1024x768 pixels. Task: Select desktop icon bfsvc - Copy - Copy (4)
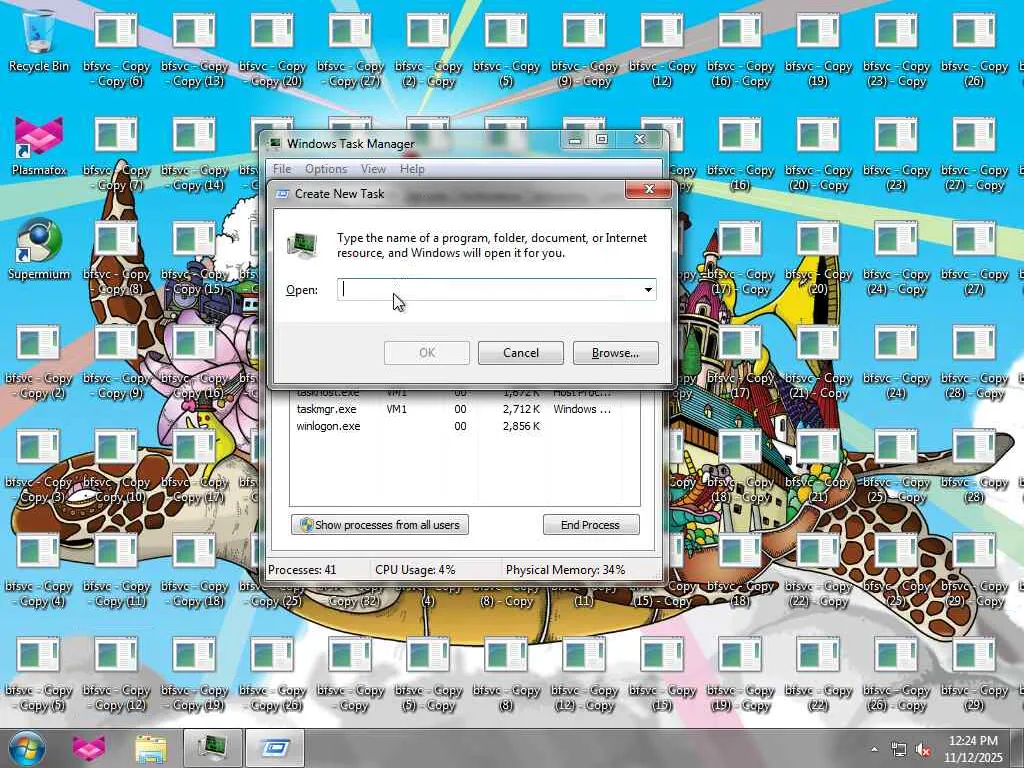pos(39,570)
